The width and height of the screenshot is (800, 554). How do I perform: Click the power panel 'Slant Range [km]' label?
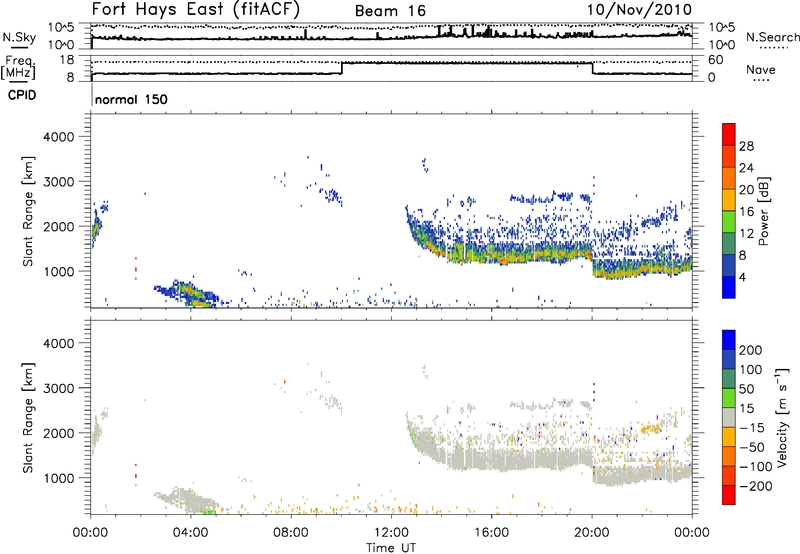pos(29,211)
